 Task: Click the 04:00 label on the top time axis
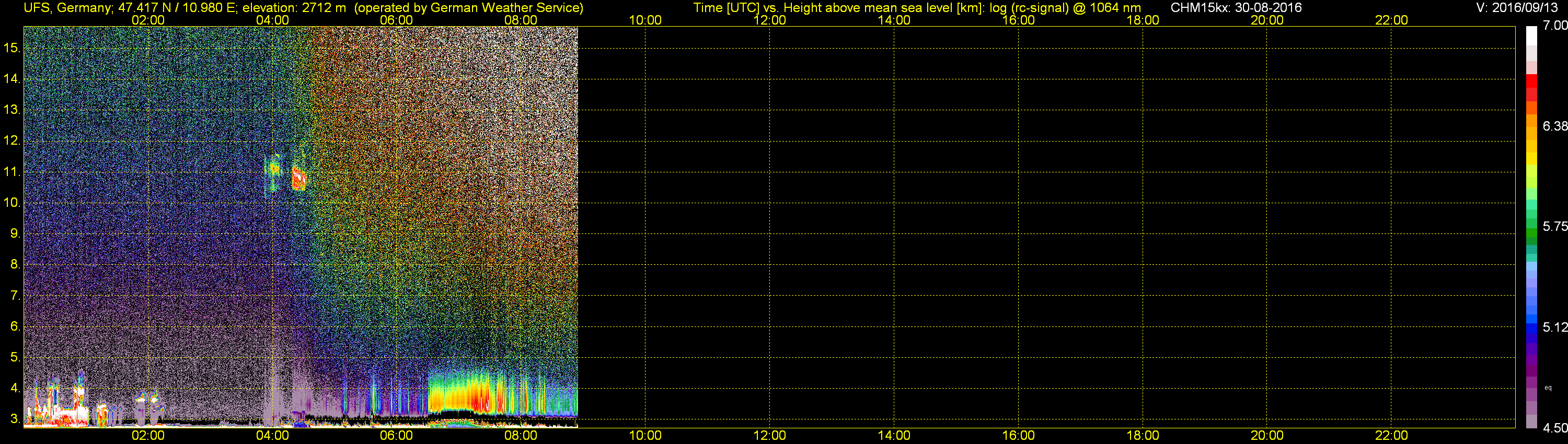(x=272, y=20)
